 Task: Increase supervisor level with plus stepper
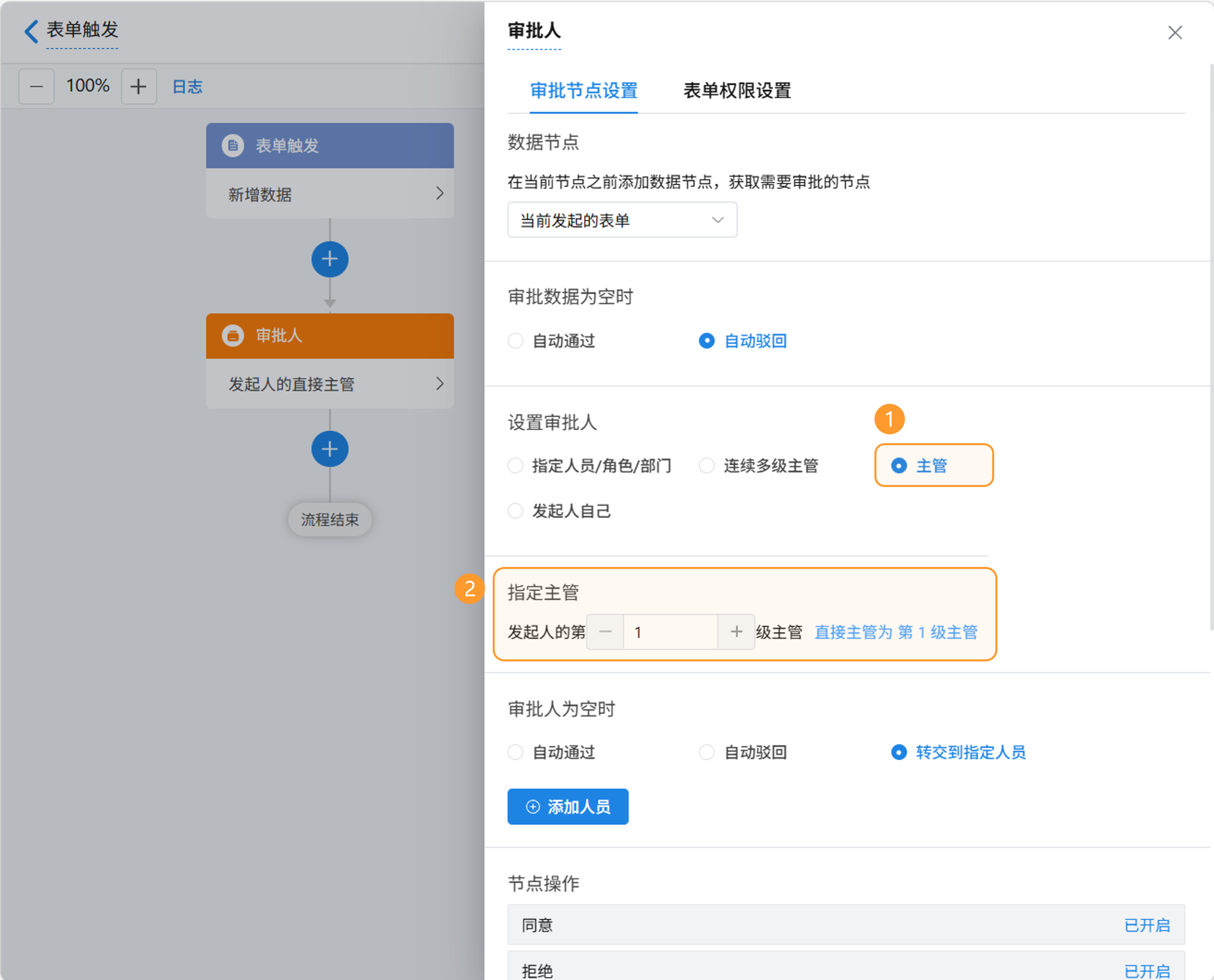pos(736,632)
